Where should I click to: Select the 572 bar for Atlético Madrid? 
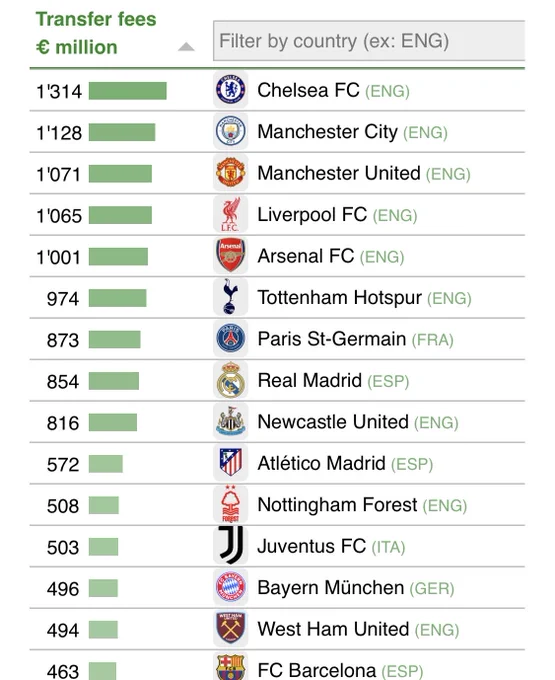click(x=106, y=464)
